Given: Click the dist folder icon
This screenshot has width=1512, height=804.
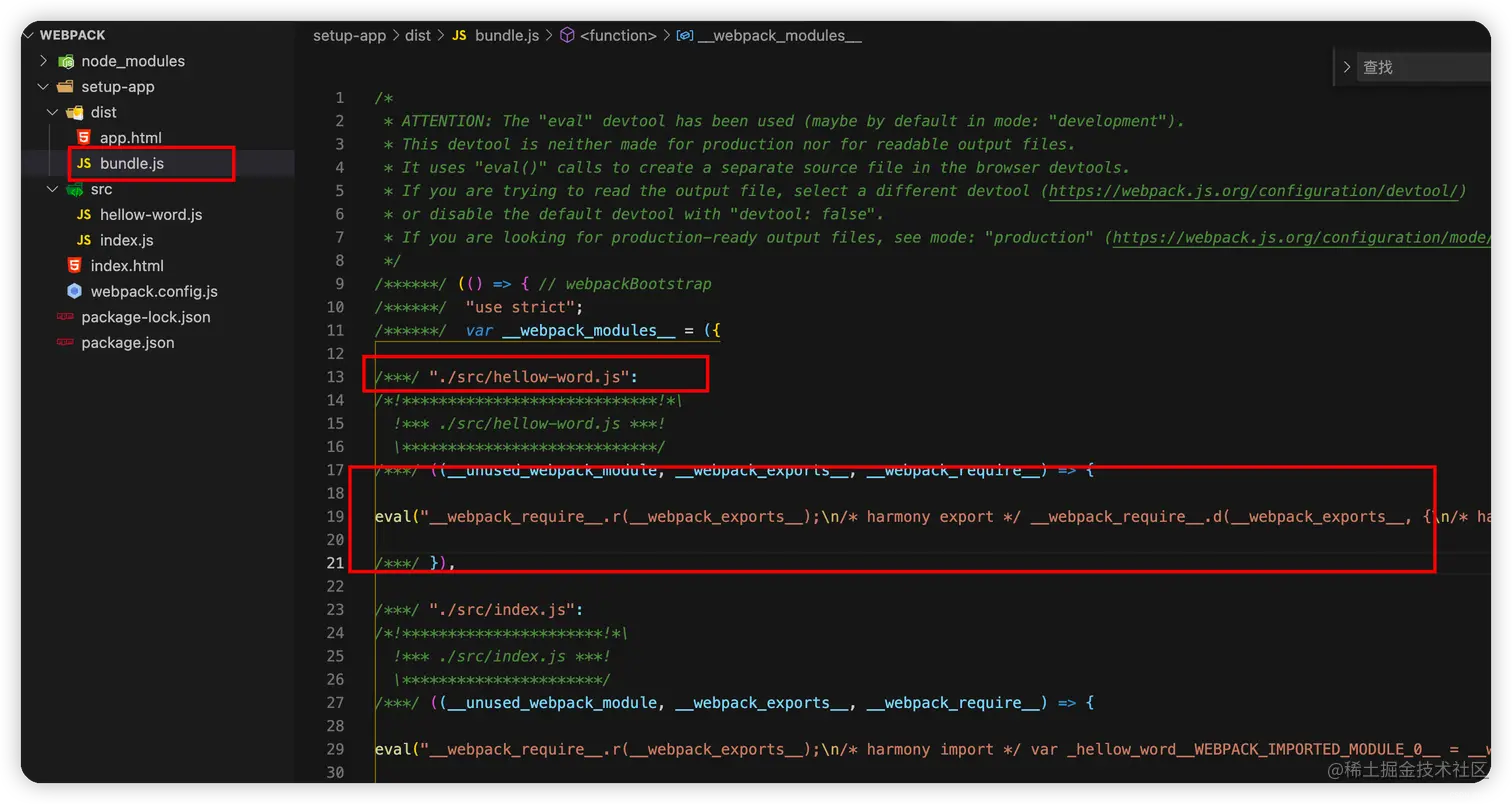Looking at the screenshot, I should click(x=75, y=112).
